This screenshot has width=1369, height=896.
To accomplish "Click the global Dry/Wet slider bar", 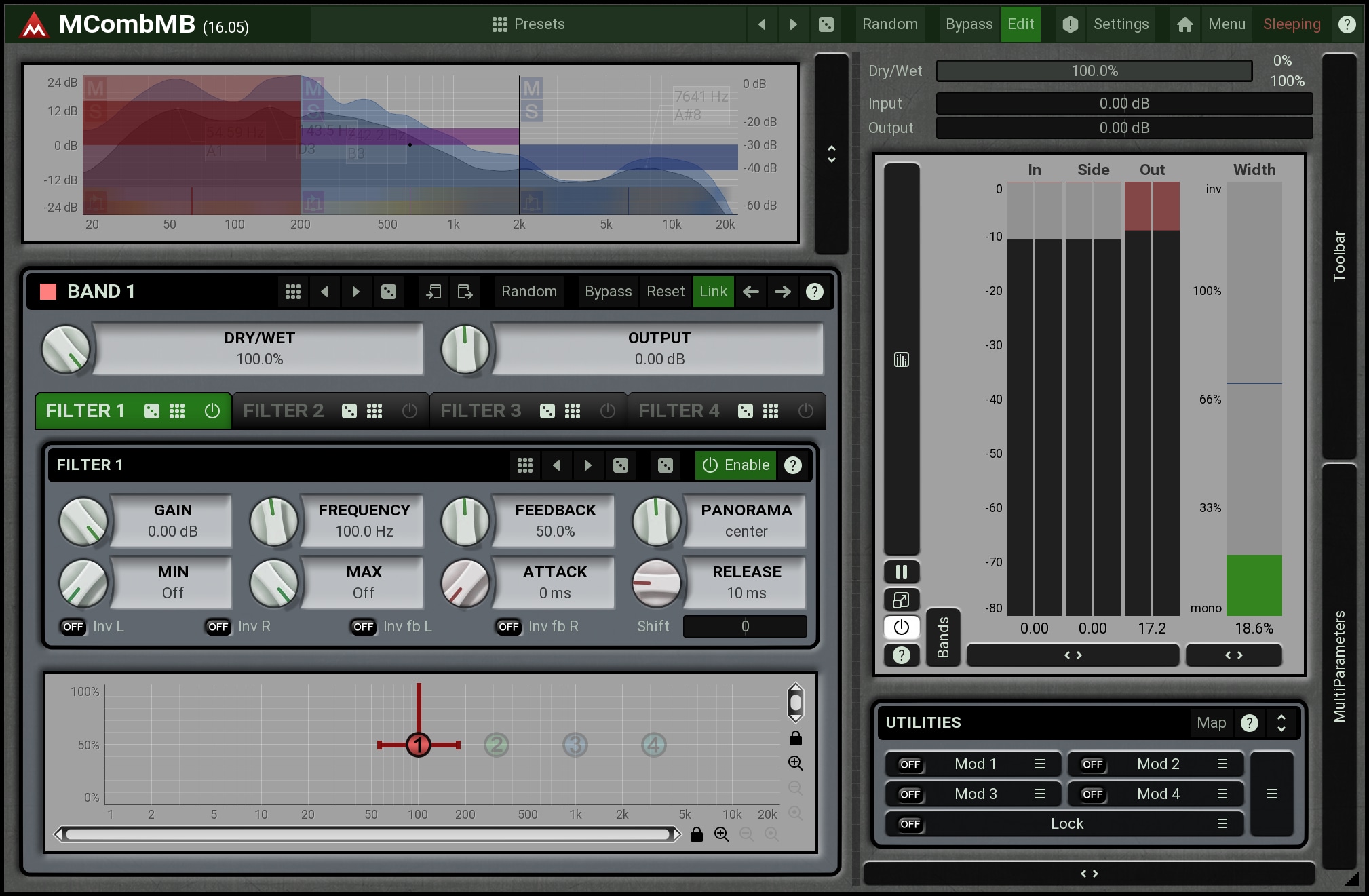I will point(1094,71).
